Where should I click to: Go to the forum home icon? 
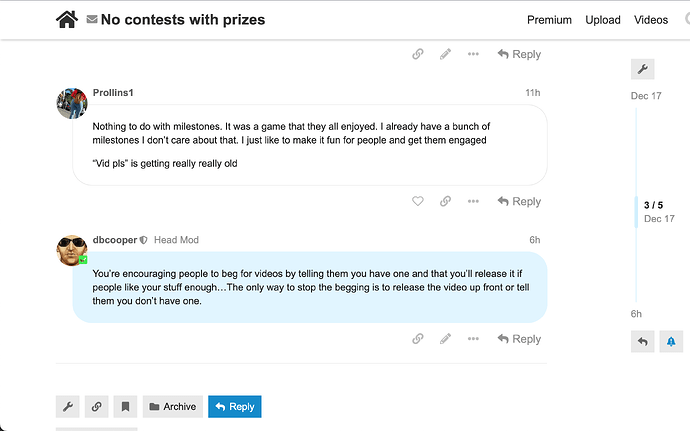(67, 20)
